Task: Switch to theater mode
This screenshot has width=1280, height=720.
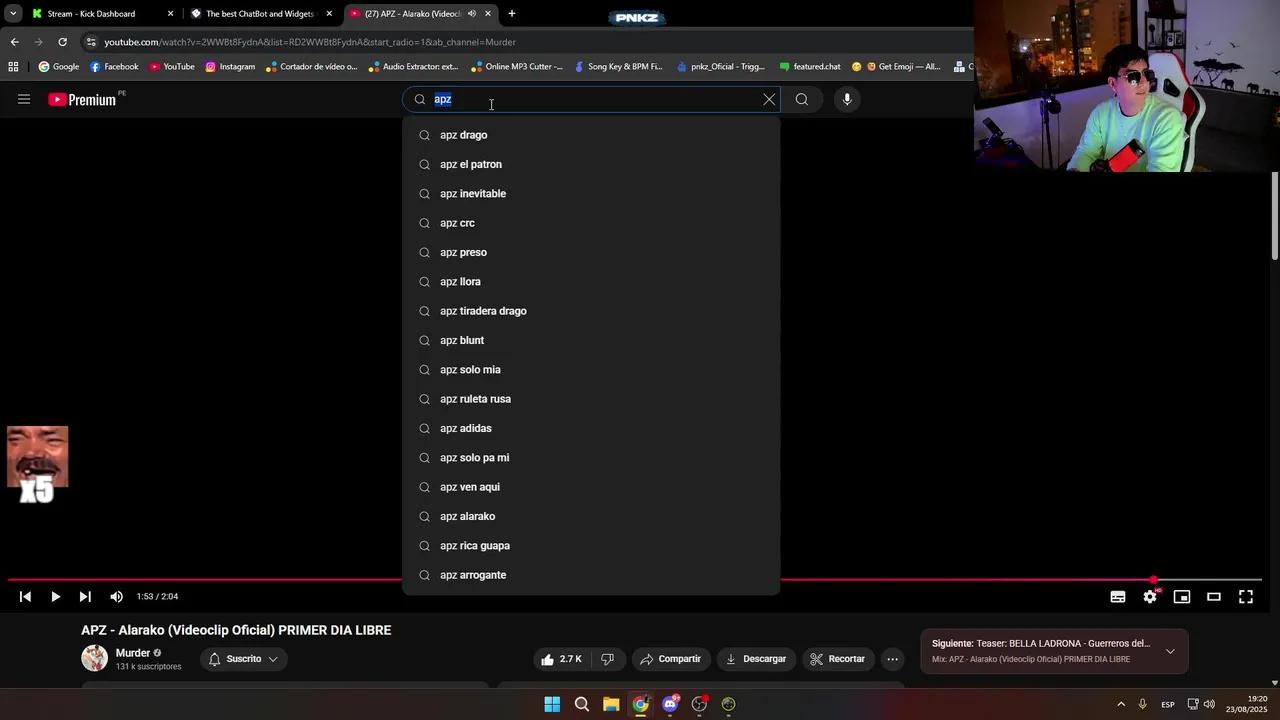Action: [1214, 597]
